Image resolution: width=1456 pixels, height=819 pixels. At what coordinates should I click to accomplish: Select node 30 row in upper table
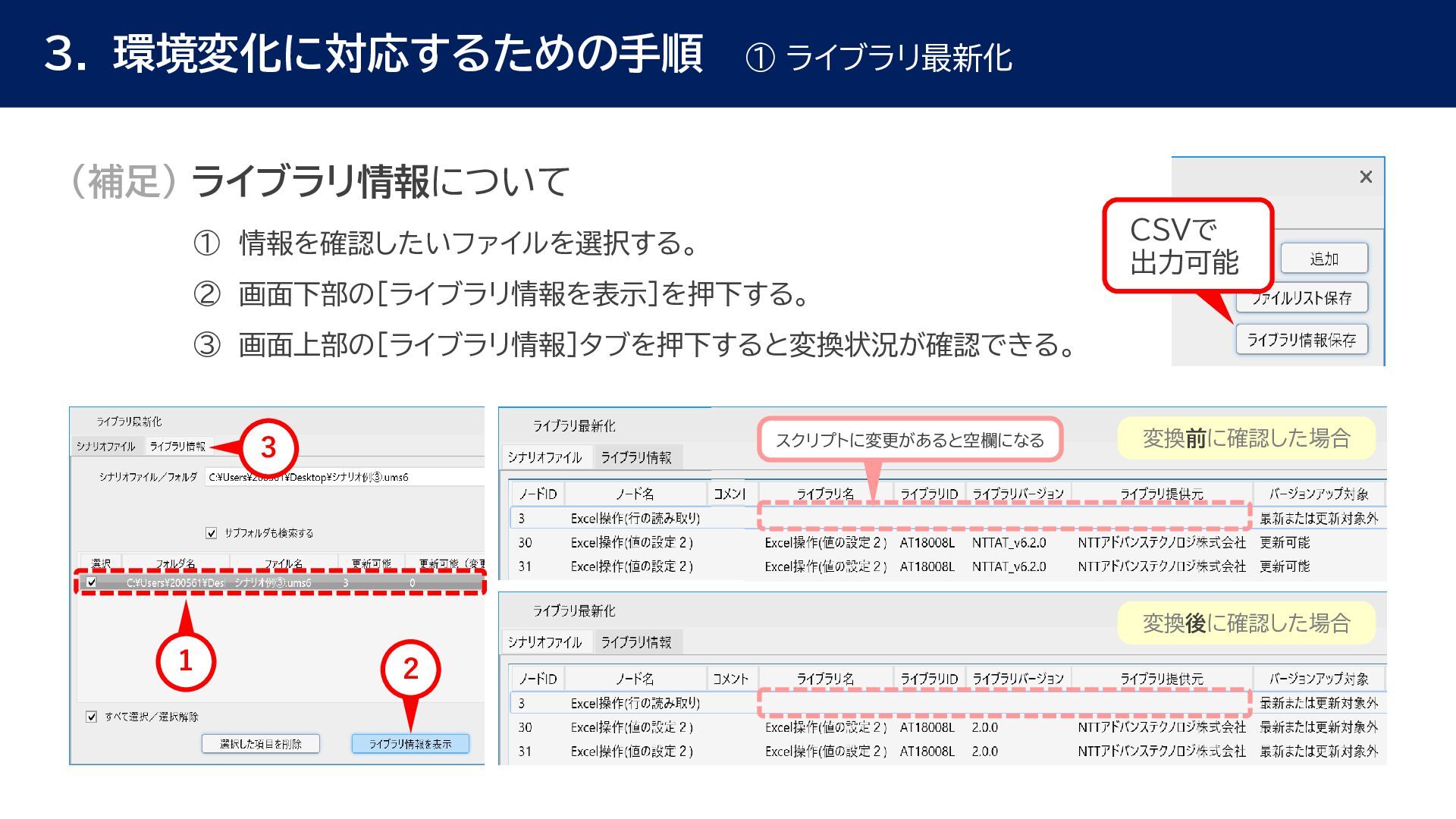pyautogui.click(x=629, y=542)
